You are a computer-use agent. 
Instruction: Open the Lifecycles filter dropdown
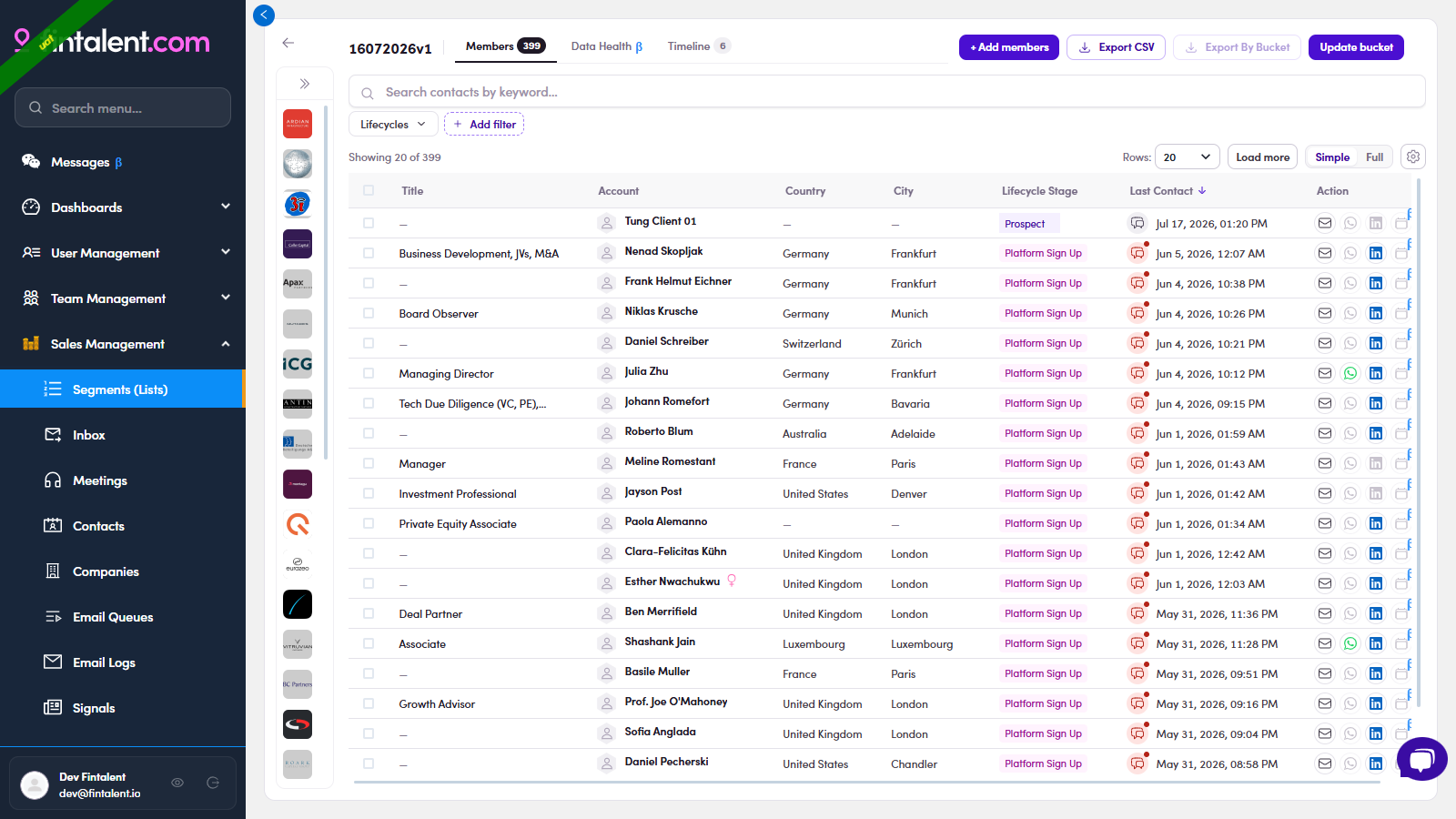[x=393, y=124]
